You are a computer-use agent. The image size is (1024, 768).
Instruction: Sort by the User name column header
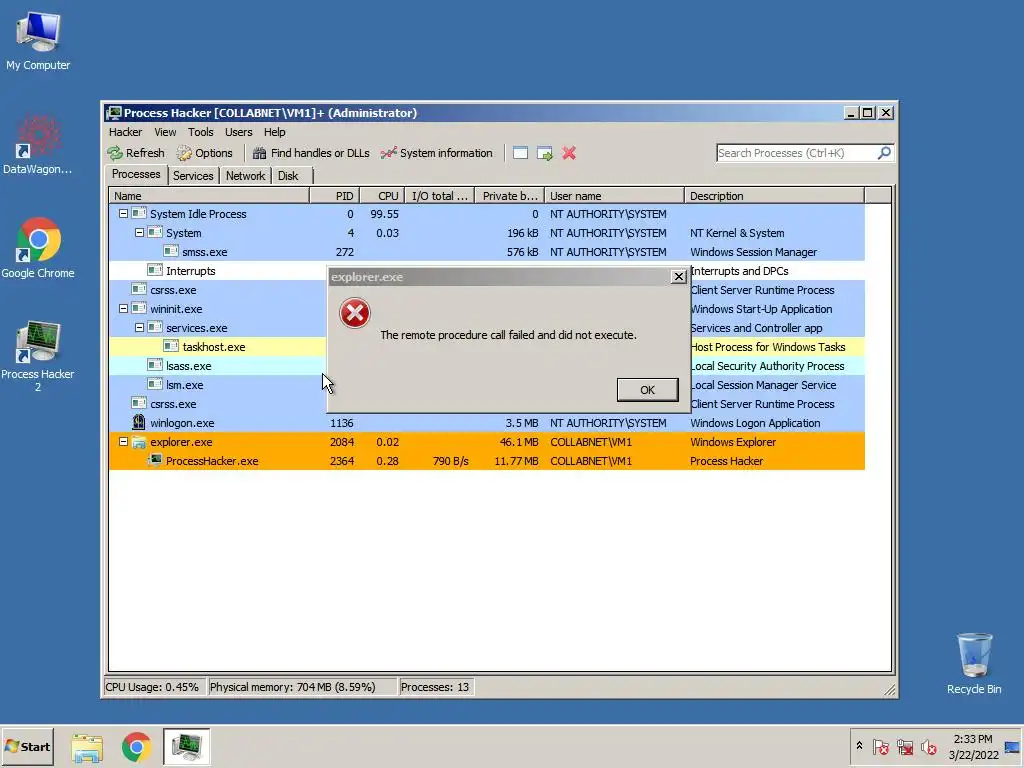pos(615,196)
